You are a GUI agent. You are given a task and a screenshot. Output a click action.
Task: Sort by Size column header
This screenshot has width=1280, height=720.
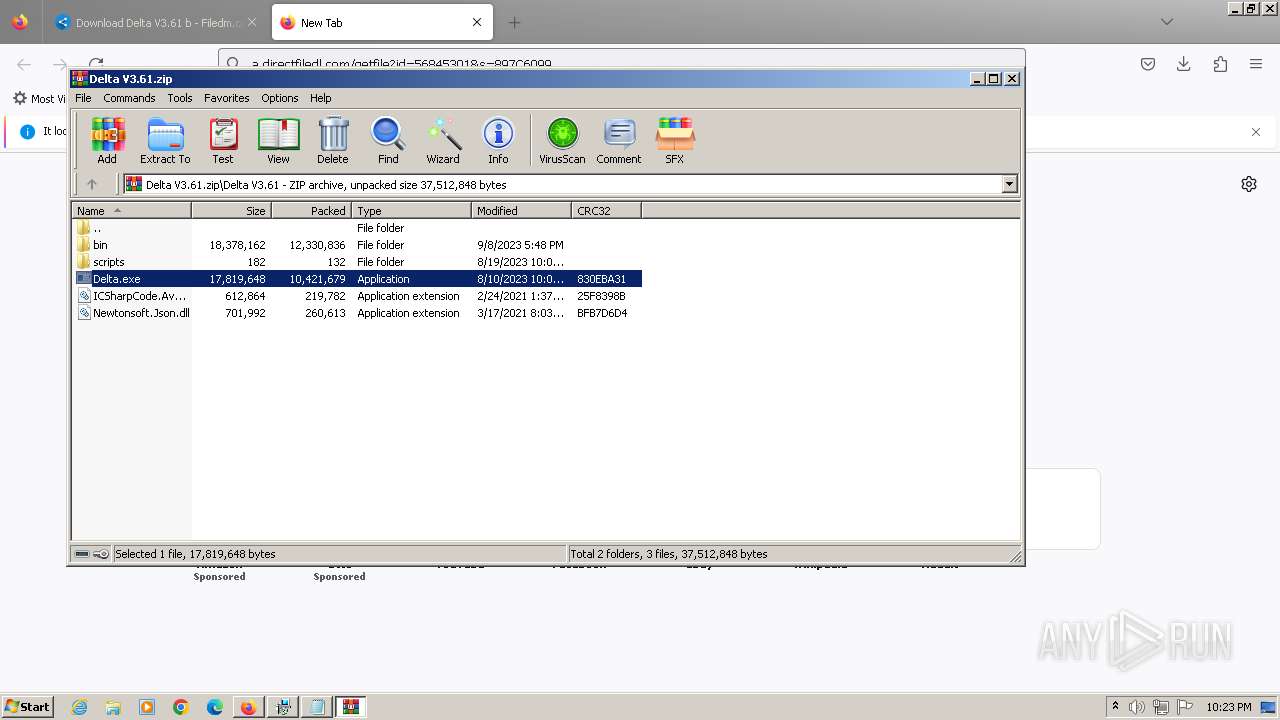click(231, 211)
